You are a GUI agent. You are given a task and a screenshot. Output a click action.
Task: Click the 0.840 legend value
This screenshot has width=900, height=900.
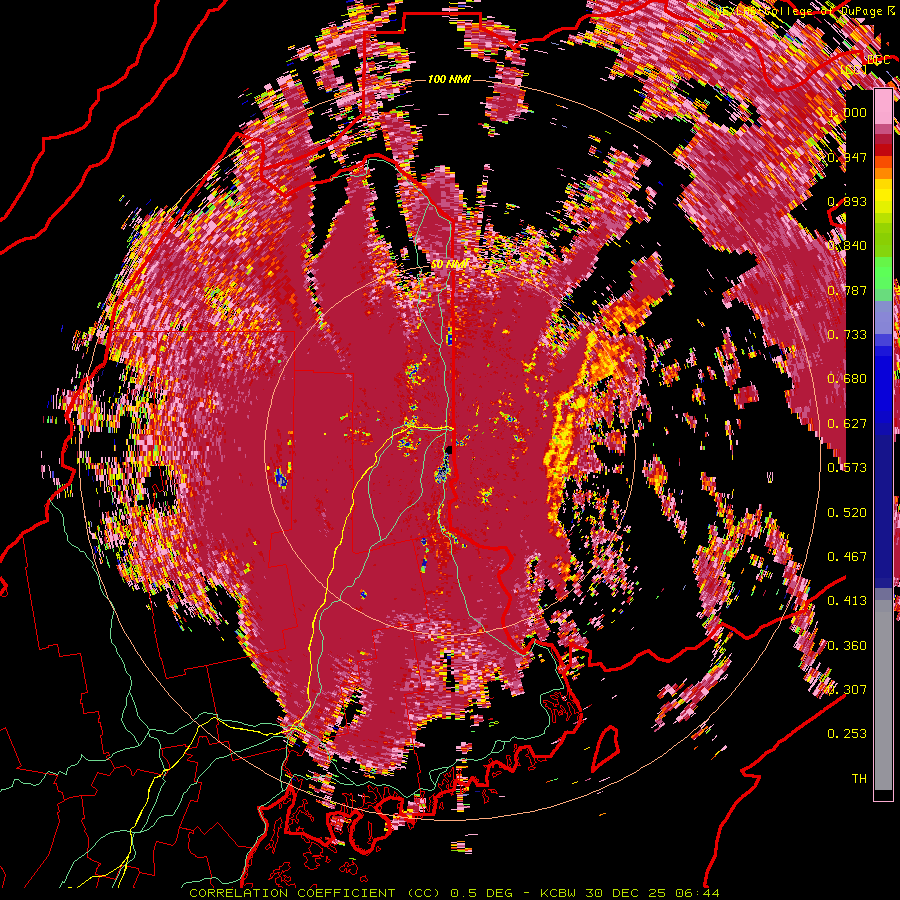pos(847,246)
